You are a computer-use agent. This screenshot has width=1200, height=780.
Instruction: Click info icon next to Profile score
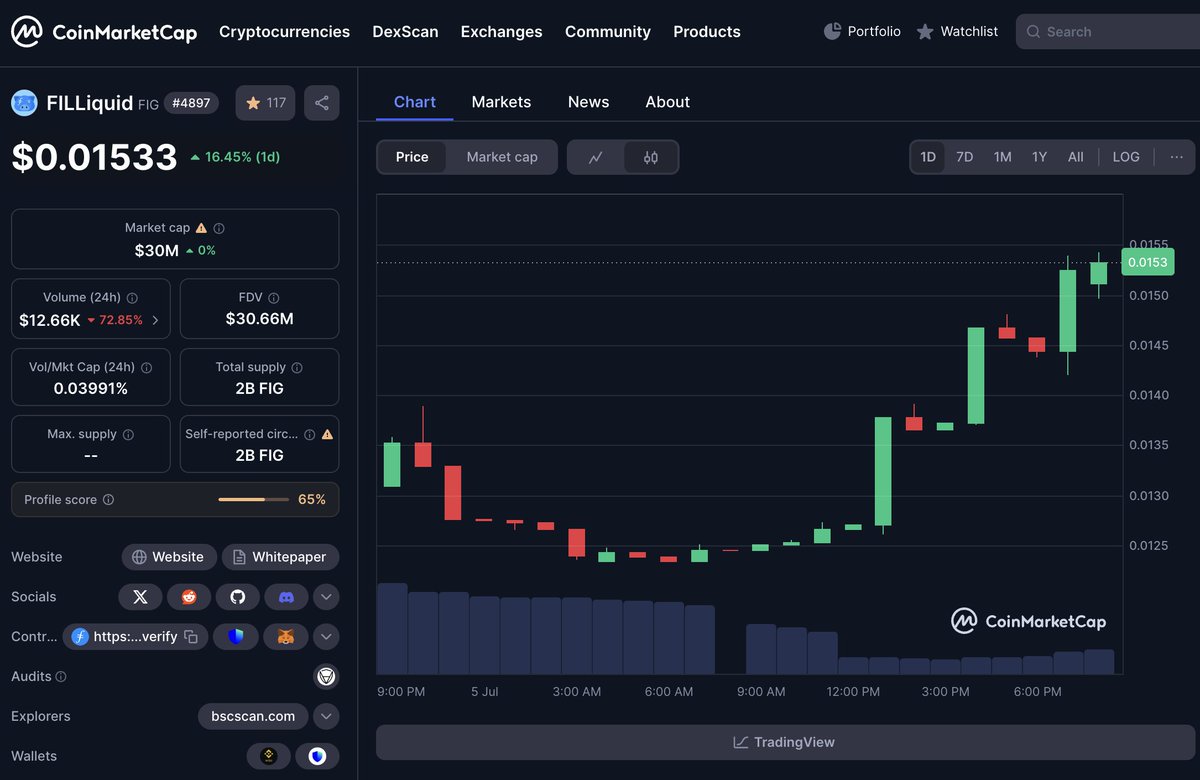(108, 499)
